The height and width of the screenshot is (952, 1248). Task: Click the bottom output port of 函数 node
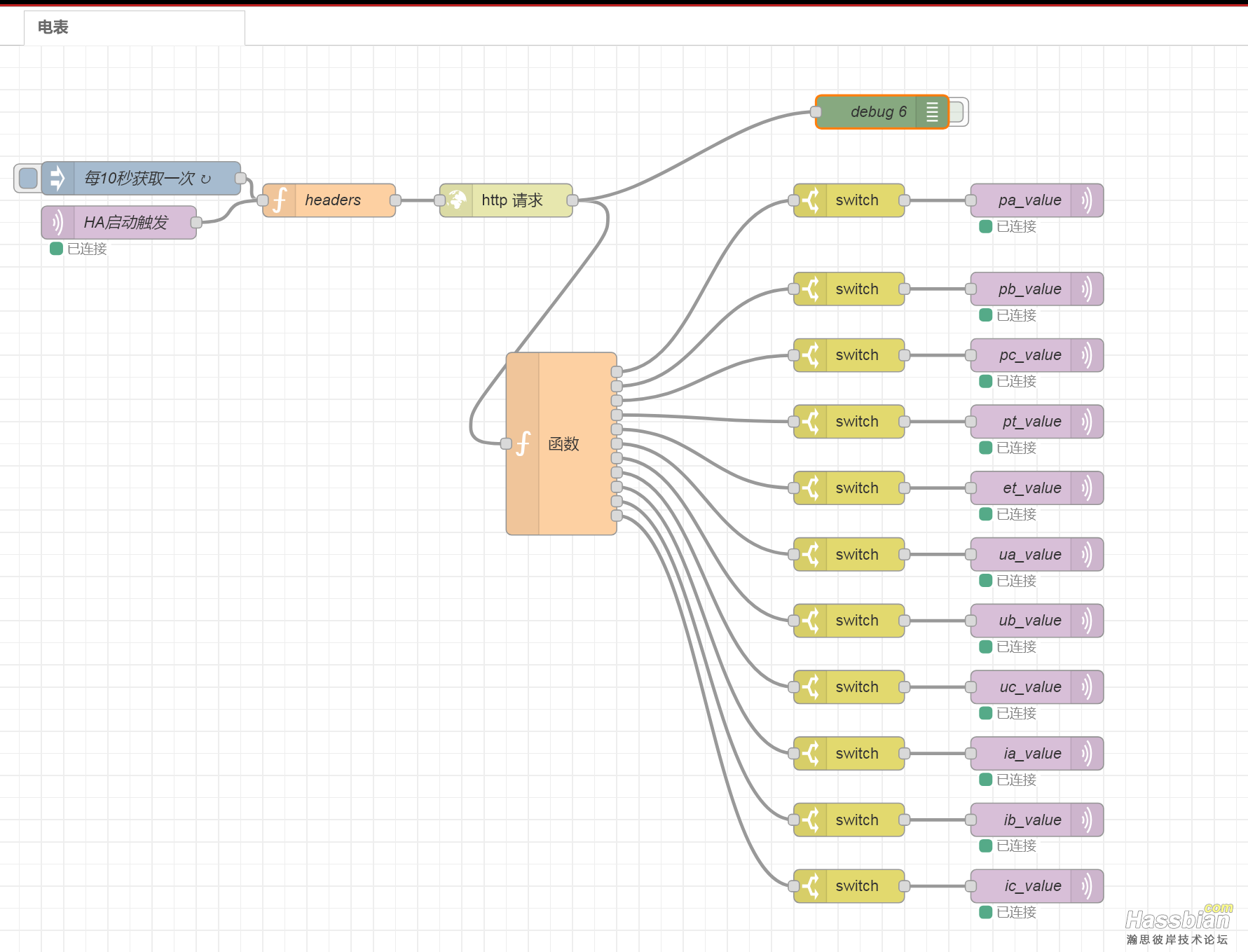pyautogui.click(x=617, y=516)
